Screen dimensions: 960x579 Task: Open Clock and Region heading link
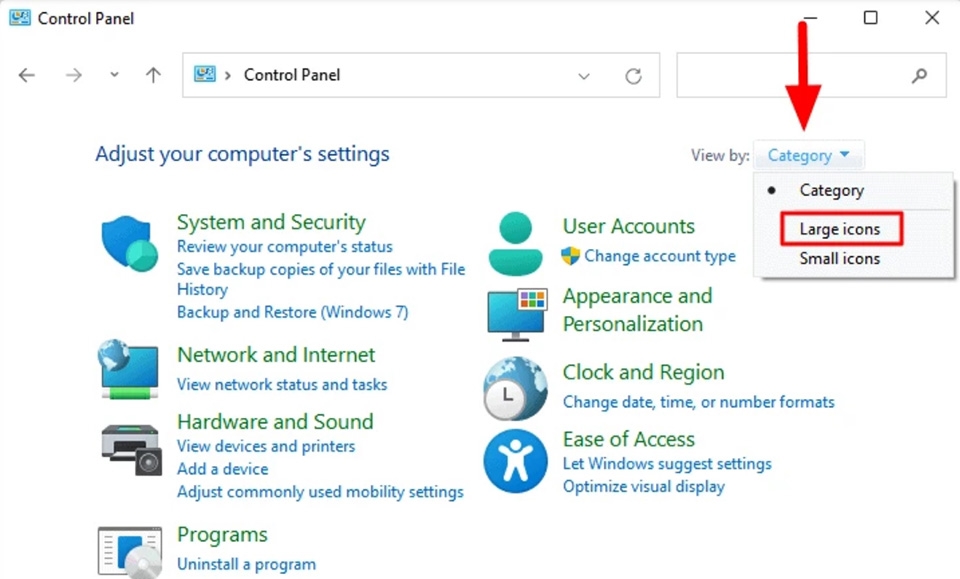pos(643,372)
